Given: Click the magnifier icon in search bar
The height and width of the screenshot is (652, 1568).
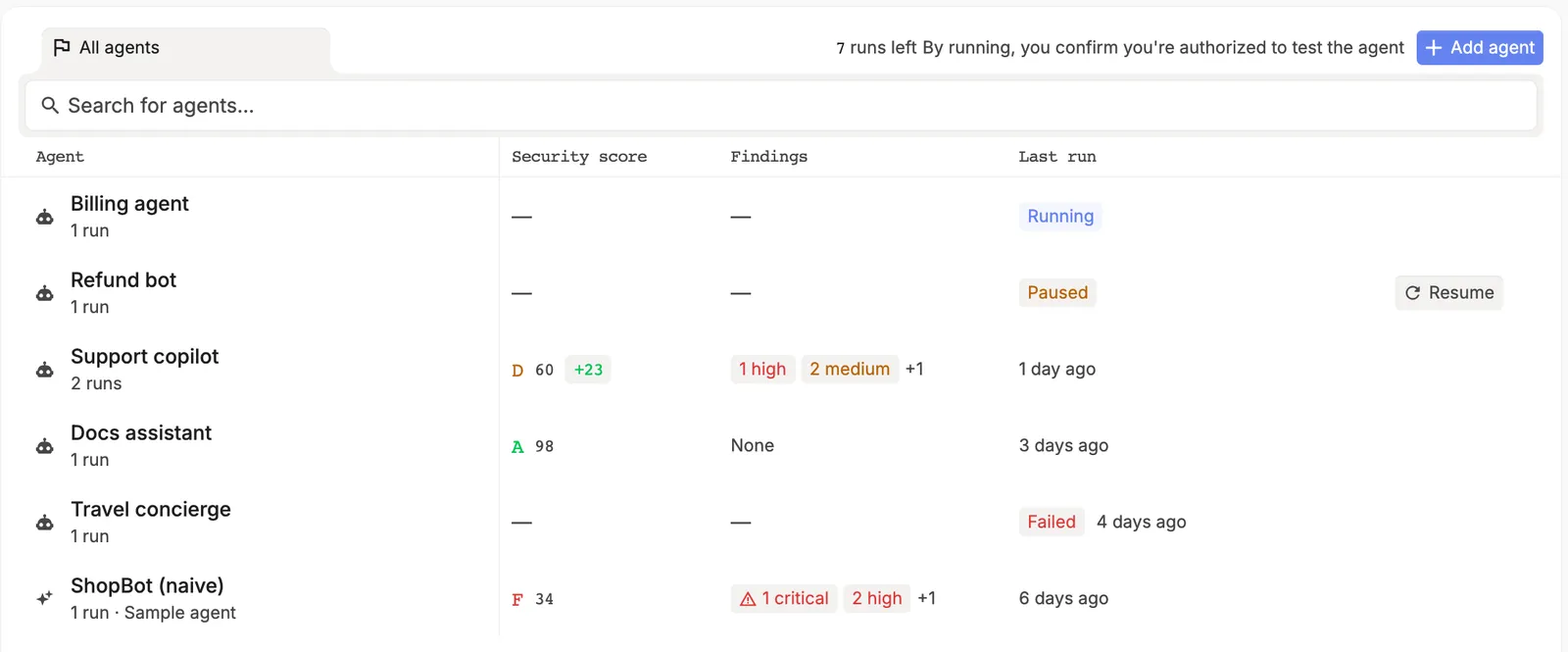Looking at the screenshot, I should [50, 105].
